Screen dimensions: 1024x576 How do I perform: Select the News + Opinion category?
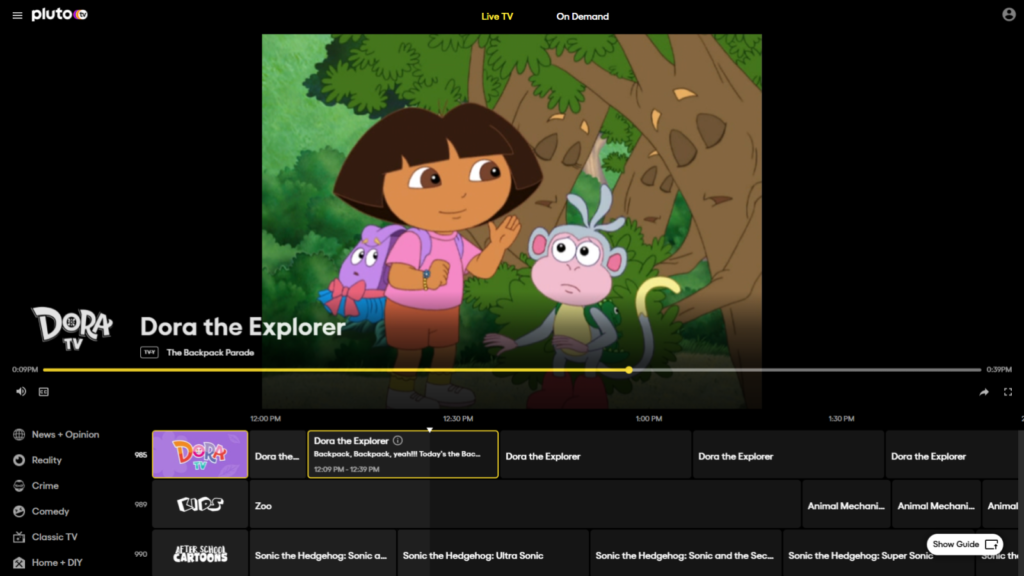65,435
